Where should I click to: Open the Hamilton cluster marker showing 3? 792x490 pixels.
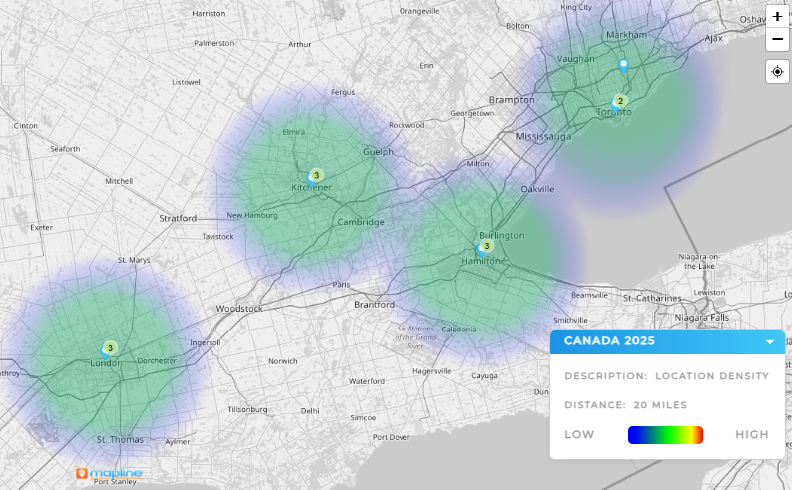click(487, 246)
